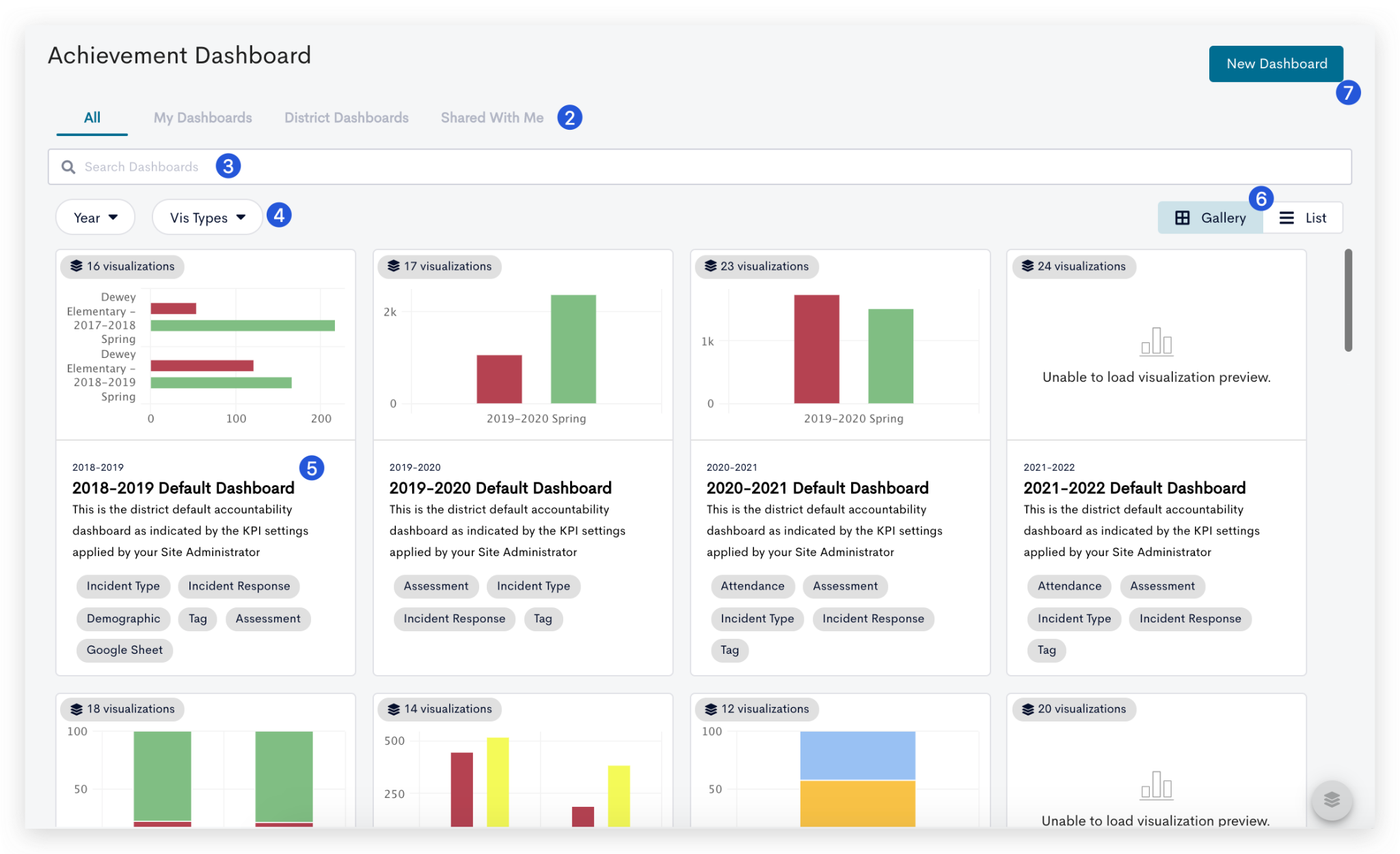Viewport: 1400px width, 854px height.
Task: Open the District Dashboards tab
Action: (x=347, y=118)
